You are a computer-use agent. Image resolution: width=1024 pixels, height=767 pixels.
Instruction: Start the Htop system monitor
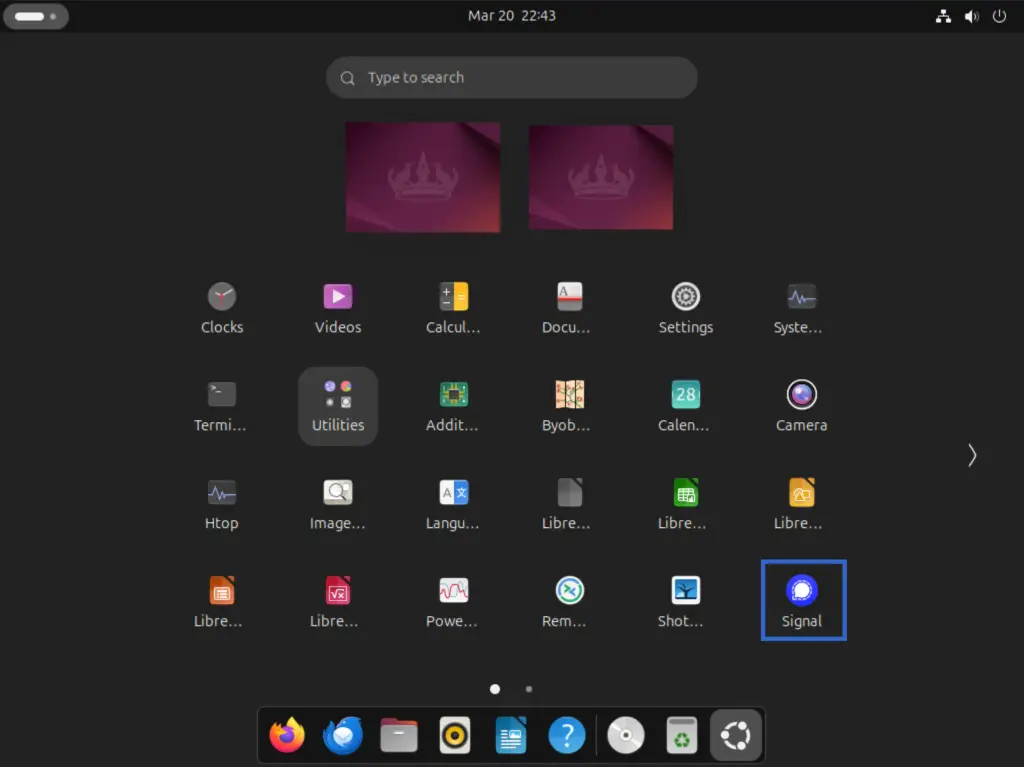pos(221,502)
